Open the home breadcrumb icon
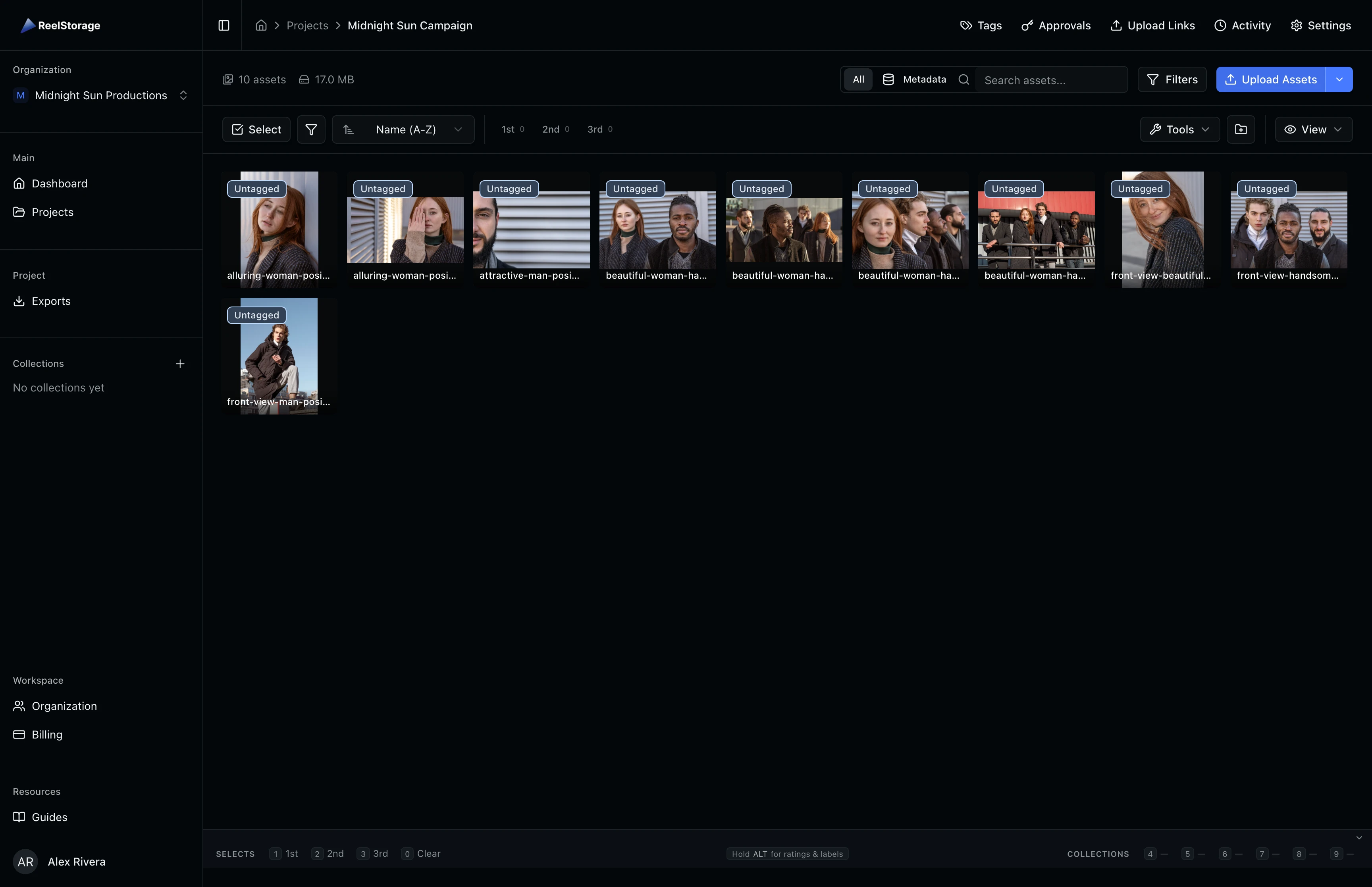1372x887 pixels. pyautogui.click(x=261, y=25)
